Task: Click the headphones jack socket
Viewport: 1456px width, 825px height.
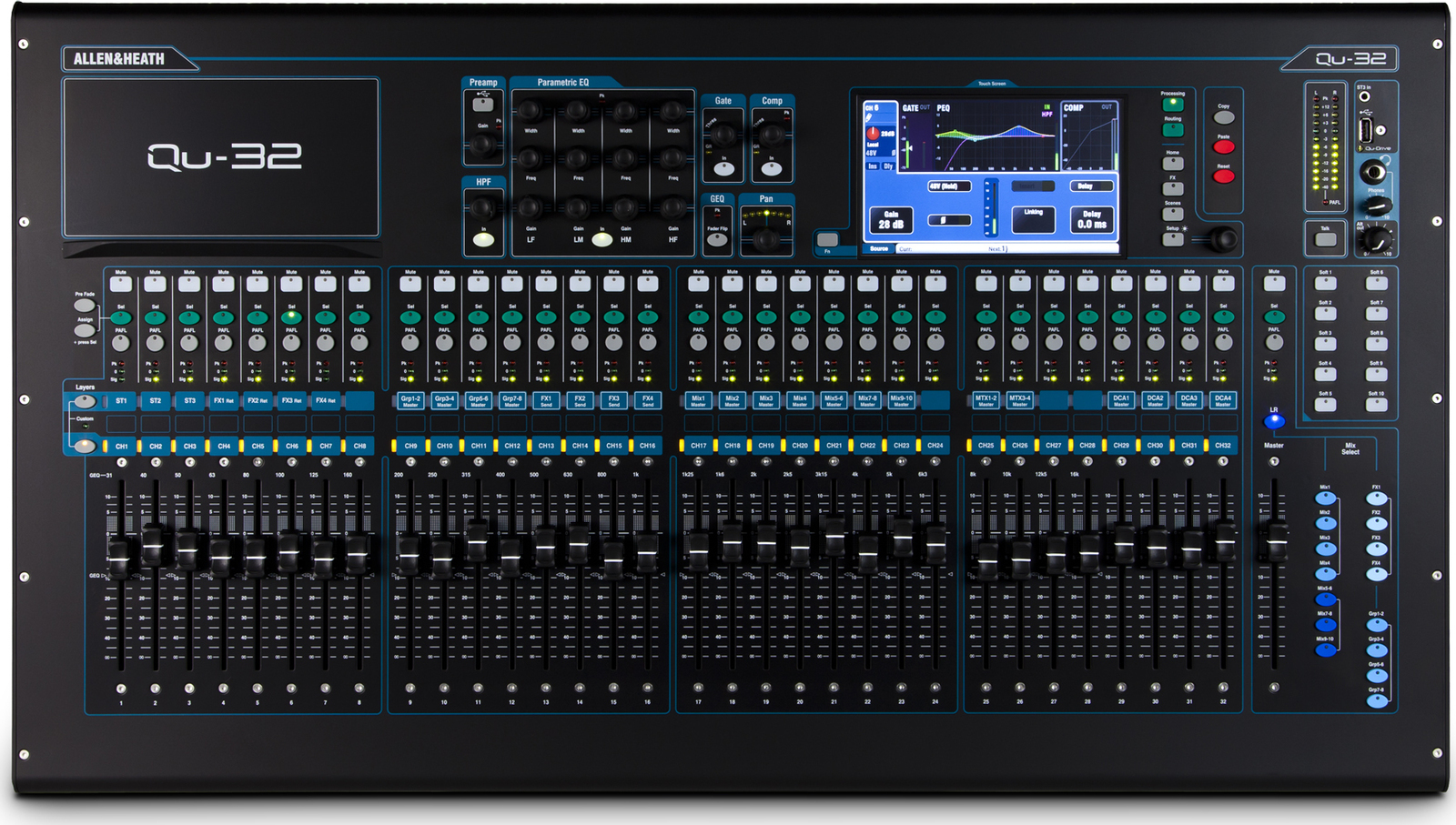Action: tap(1372, 172)
